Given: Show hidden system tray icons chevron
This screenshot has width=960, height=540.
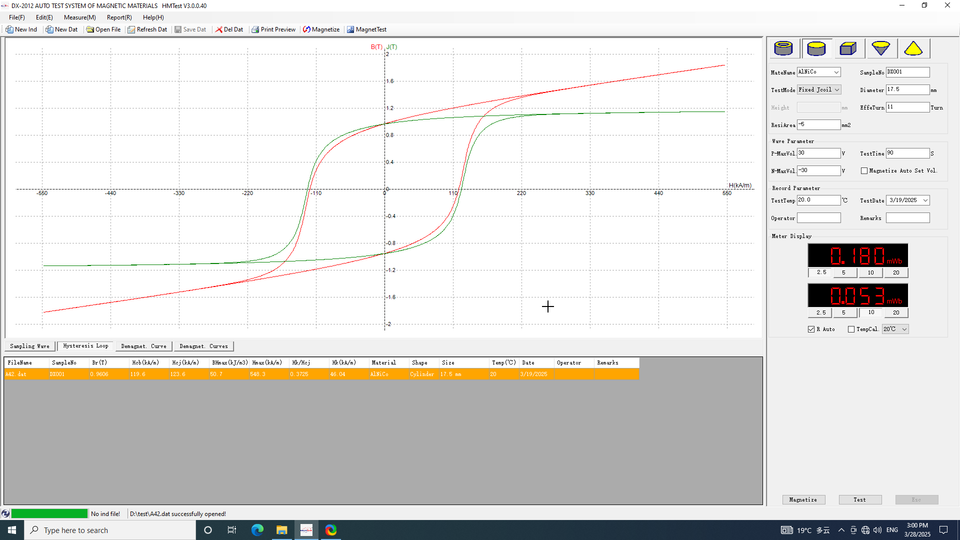Looking at the screenshot, I should tap(841, 530).
